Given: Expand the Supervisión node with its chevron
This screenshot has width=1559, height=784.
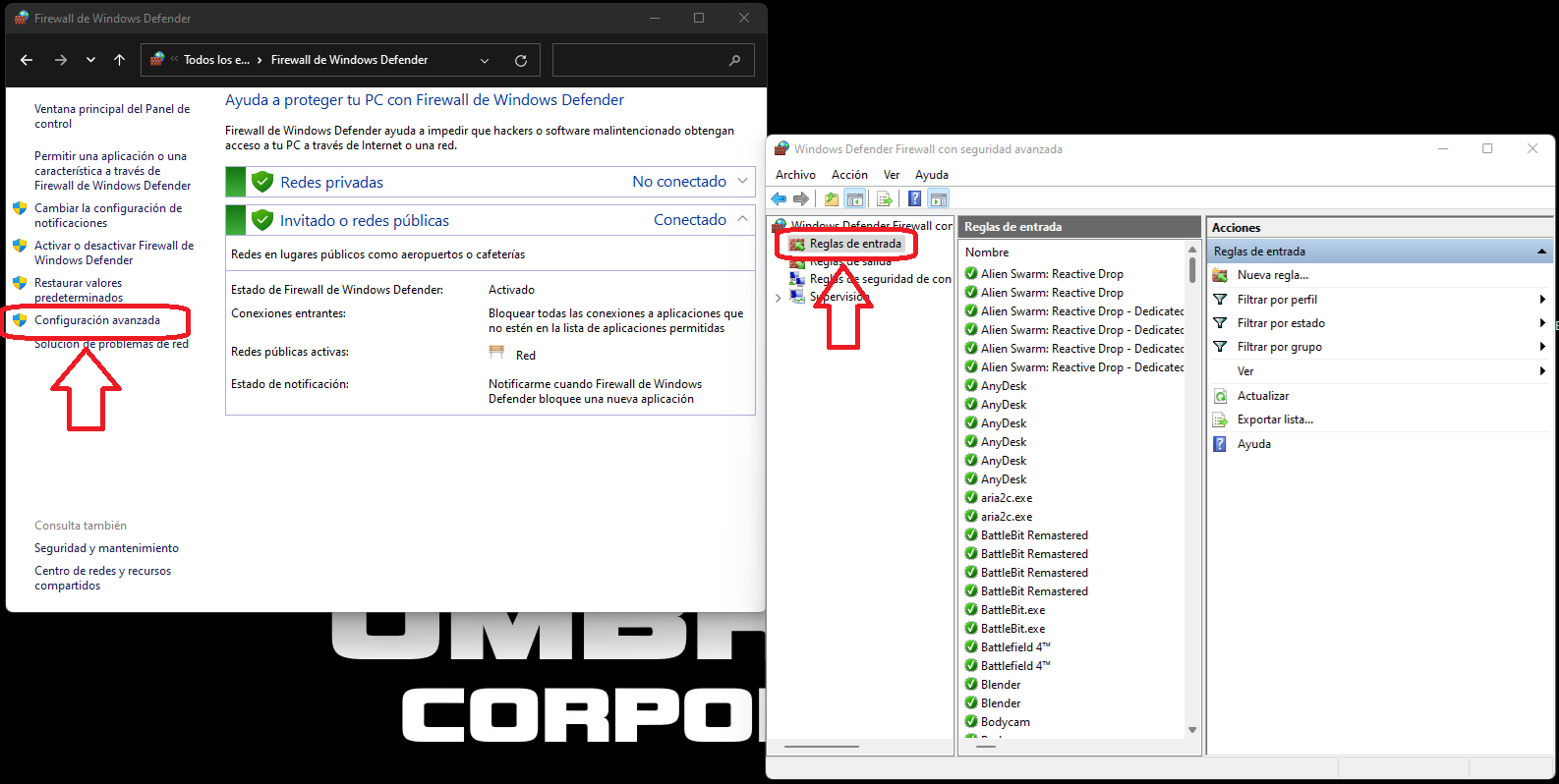Looking at the screenshot, I should pyautogui.click(x=779, y=297).
